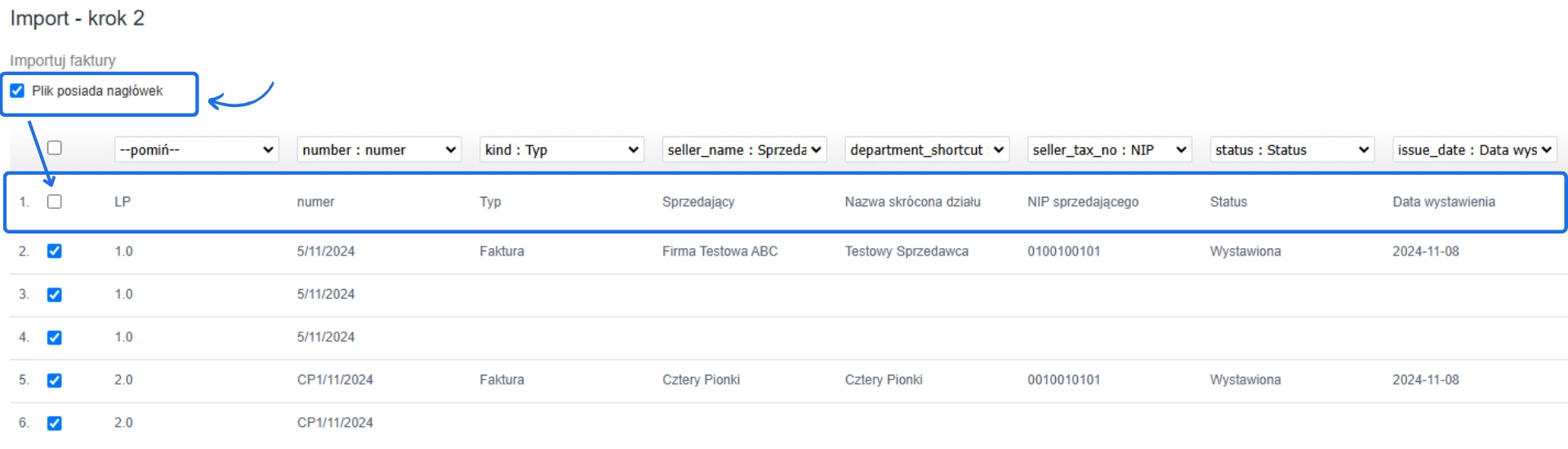Image resolution: width=1568 pixels, height=449 pixels.
Task: Click 'Firma Testowa ABC' seller cell
Action: [719, 251]
